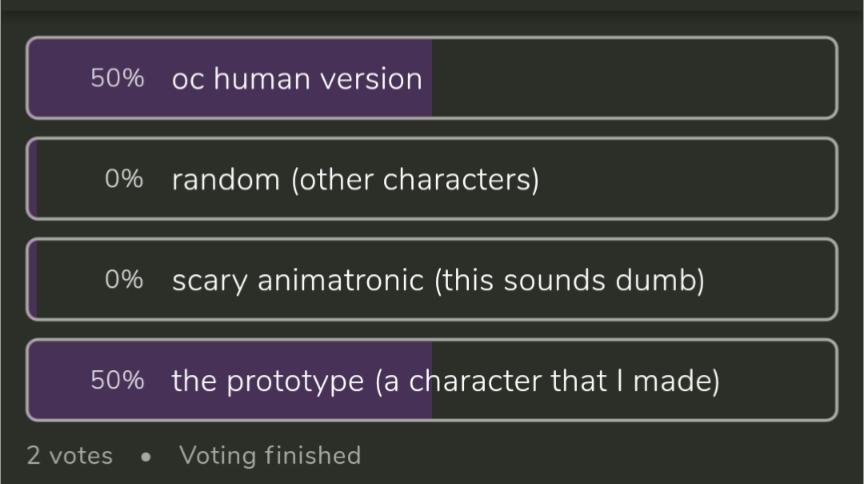Choose the random (other characters) option

click(x=432, y=179)
